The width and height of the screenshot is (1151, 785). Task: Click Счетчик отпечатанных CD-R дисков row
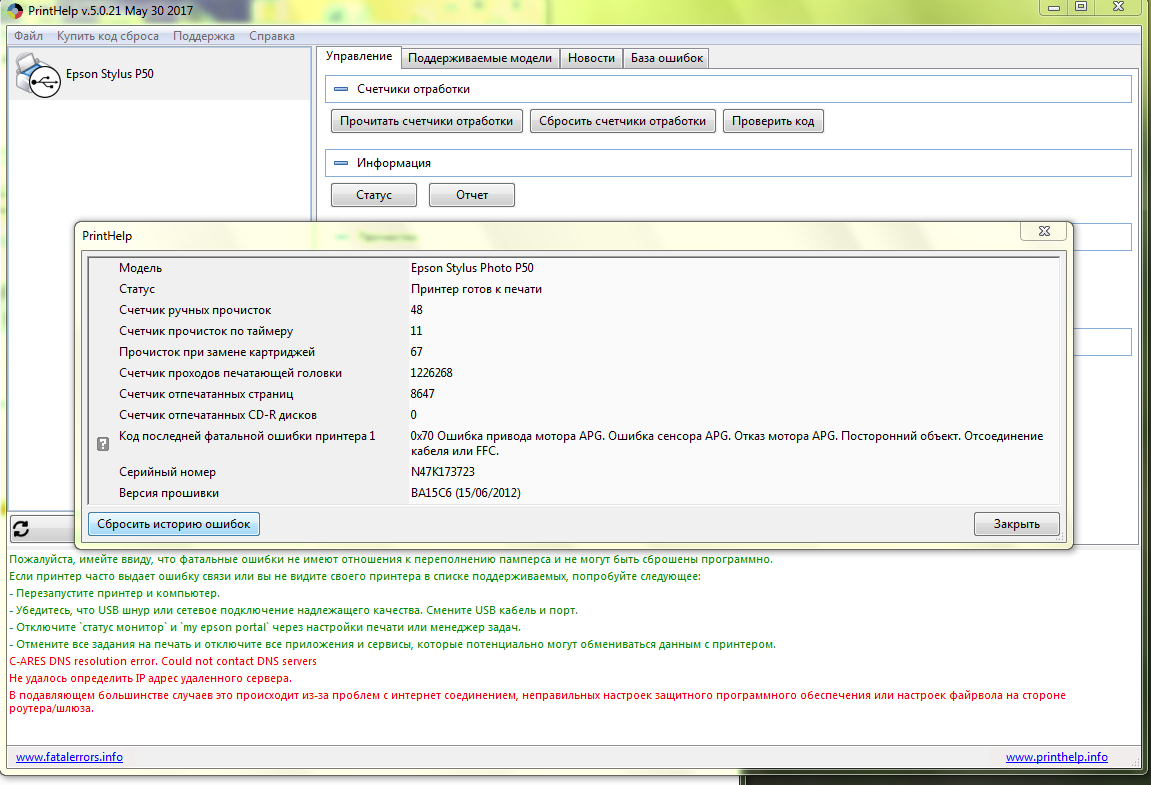573,415
